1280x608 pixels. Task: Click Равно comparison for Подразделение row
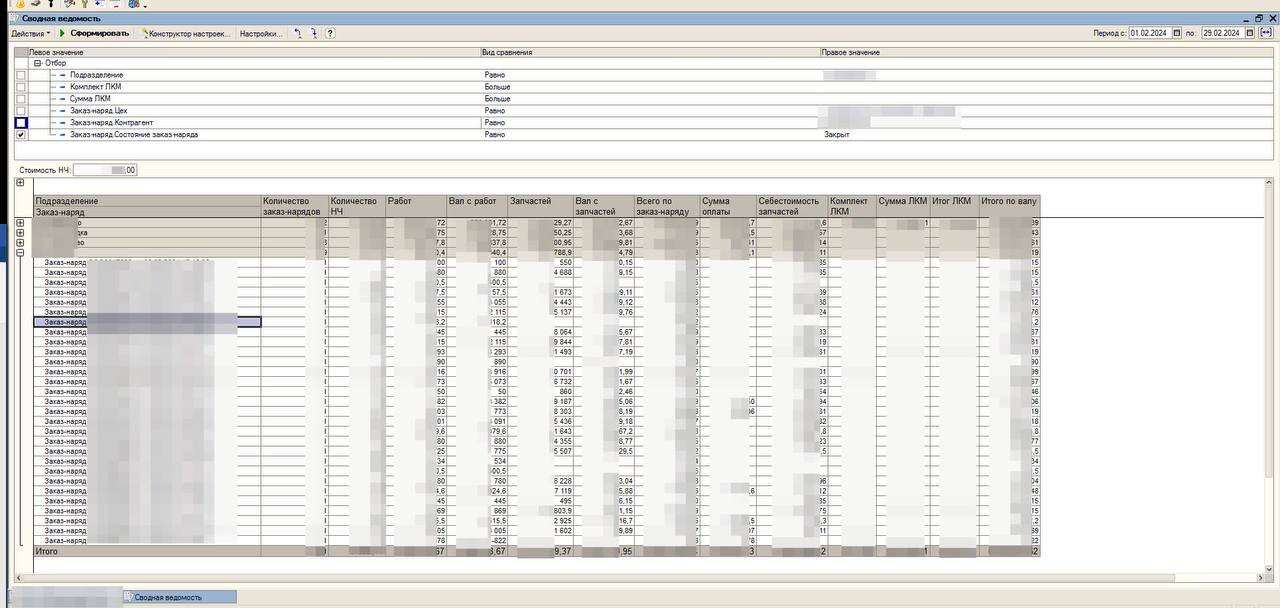(x=495, y=75)
